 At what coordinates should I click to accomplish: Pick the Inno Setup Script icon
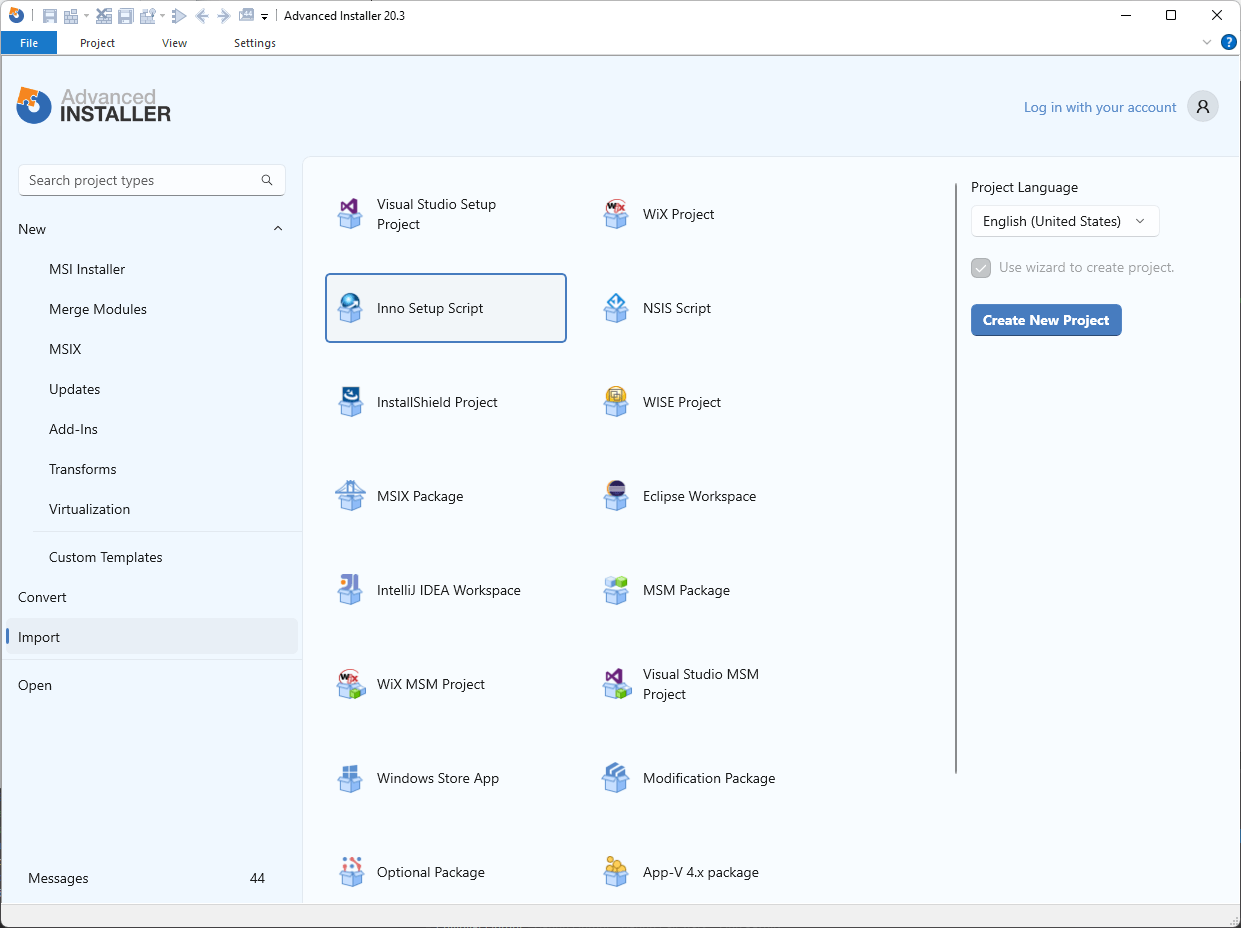pyautogui.click(x=349, y=308)
